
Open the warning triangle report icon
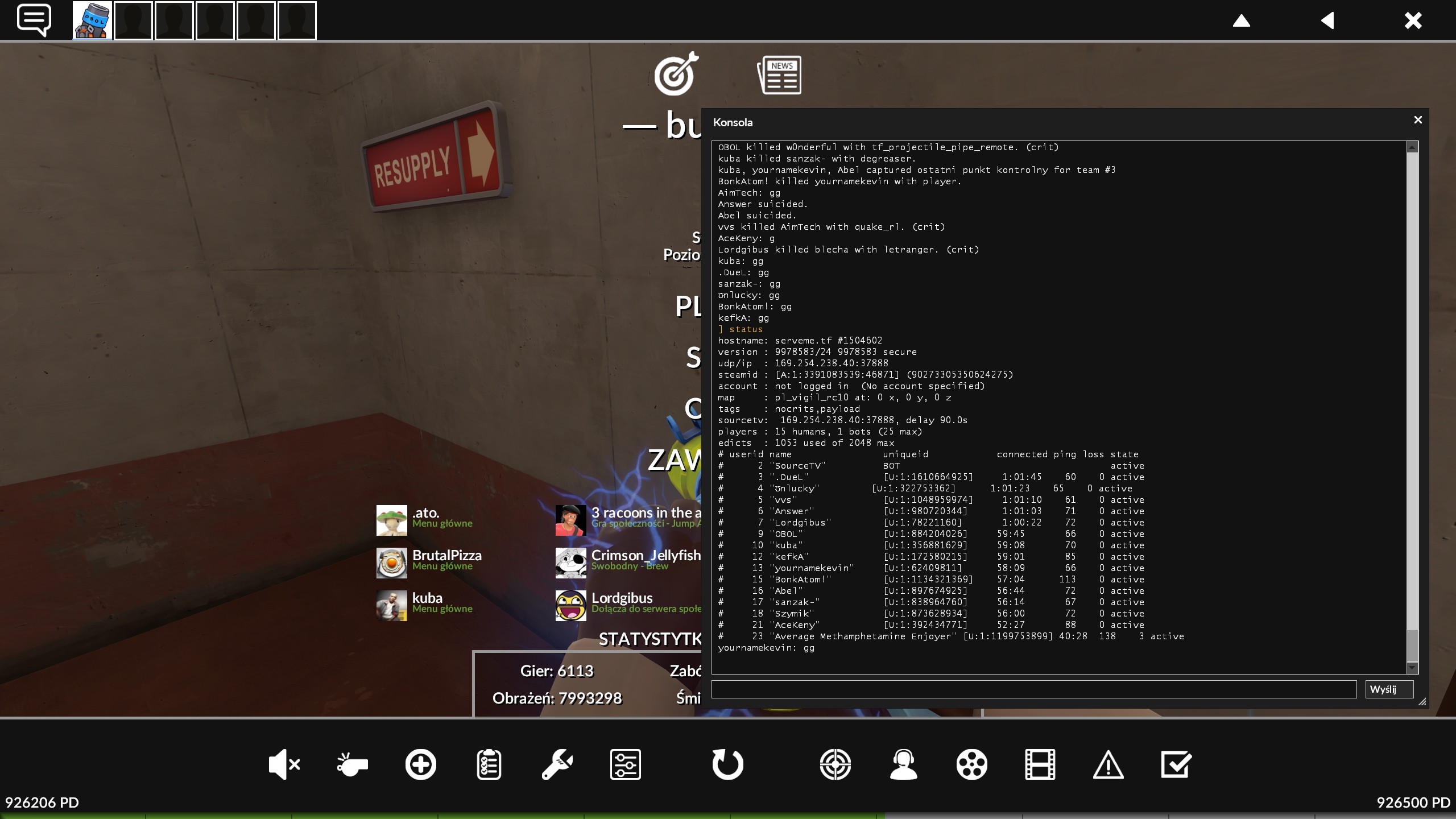point(1108,764)
